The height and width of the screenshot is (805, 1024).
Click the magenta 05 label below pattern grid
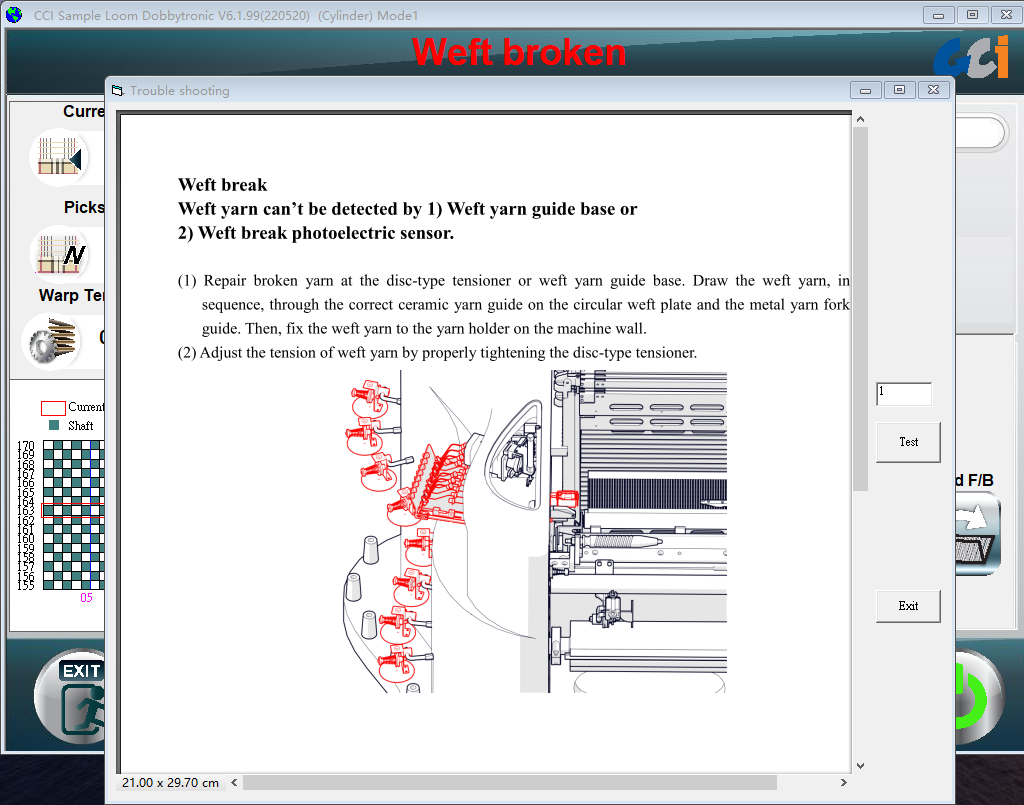pos(86,597)
